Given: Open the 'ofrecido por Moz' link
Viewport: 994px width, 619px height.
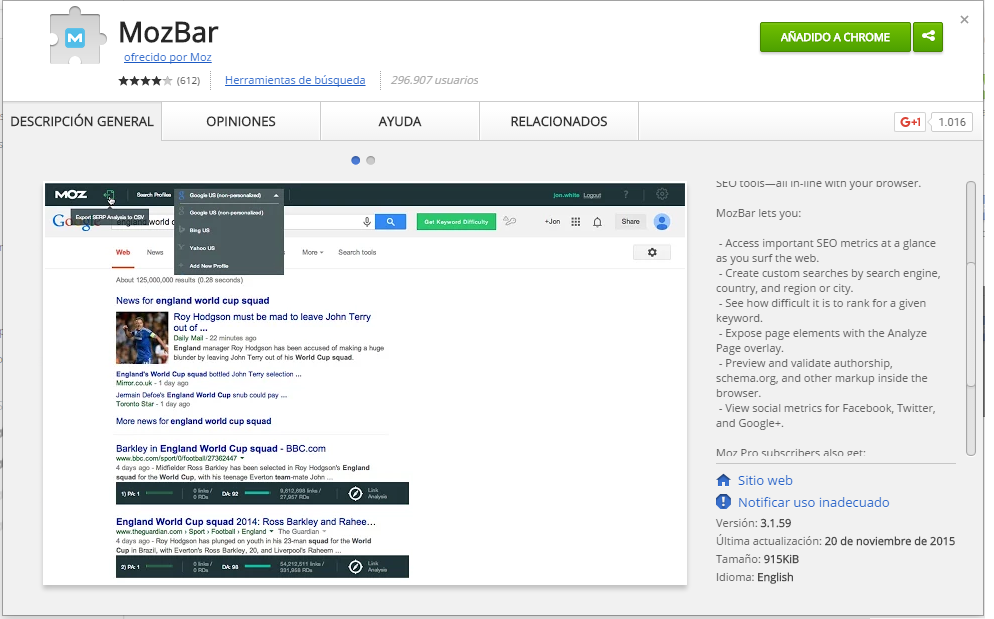Looking at the screenshot, I should click(167, 57).
